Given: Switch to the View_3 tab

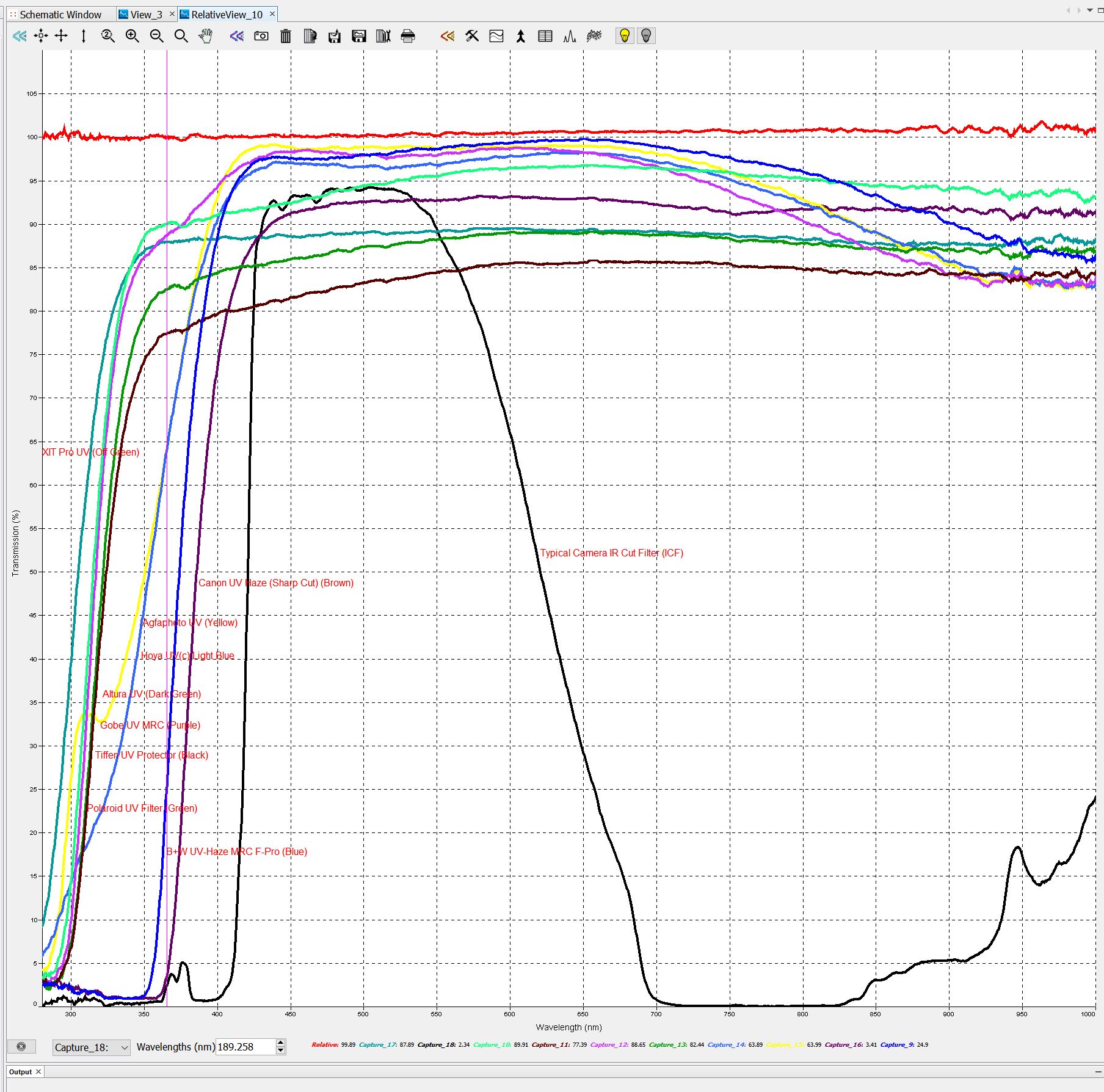Looking at the screenshot, I should click(x=147, y=15).
